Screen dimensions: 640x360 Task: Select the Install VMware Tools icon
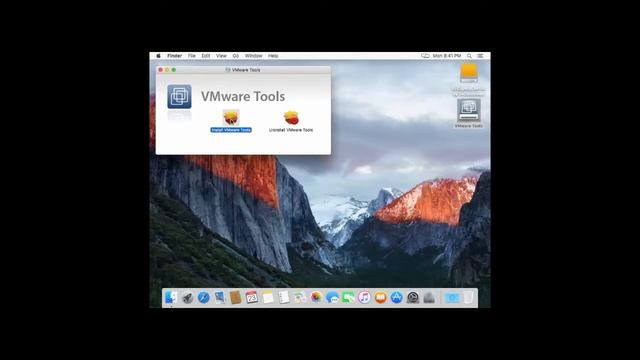[231, 118]
